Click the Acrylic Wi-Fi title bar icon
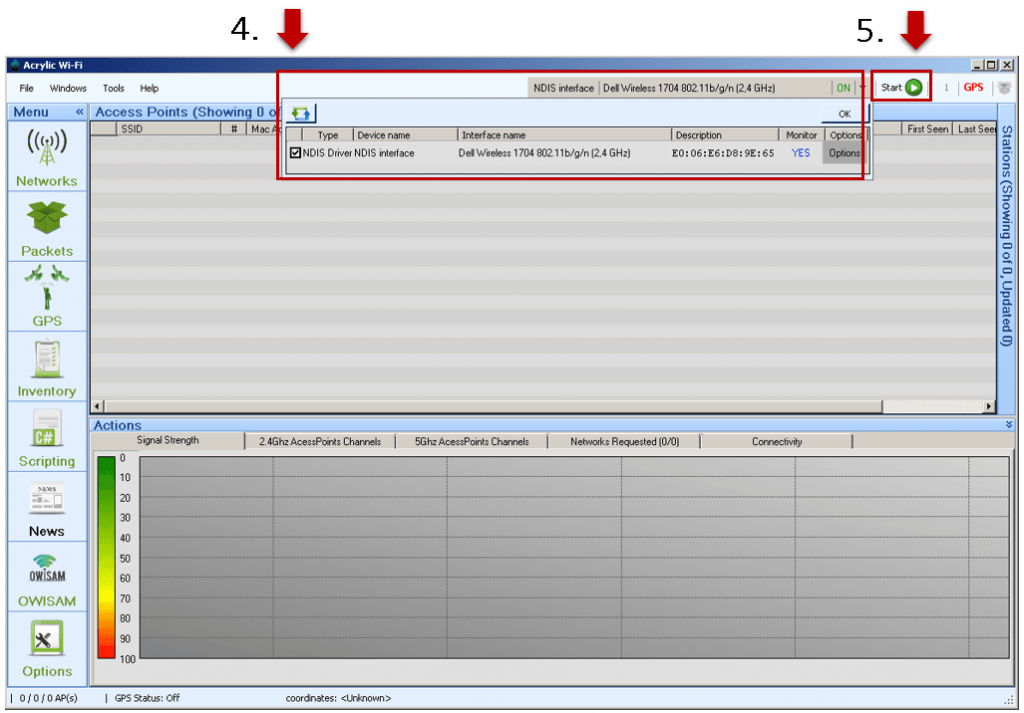 tap(15, 65)
